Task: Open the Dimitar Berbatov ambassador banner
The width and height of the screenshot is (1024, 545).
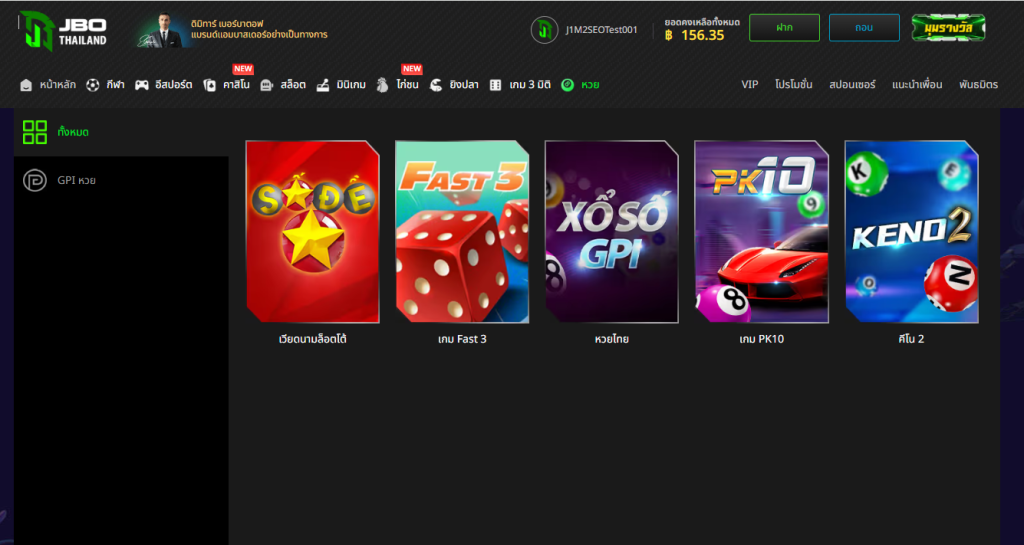Action: [x=232, y=30]
